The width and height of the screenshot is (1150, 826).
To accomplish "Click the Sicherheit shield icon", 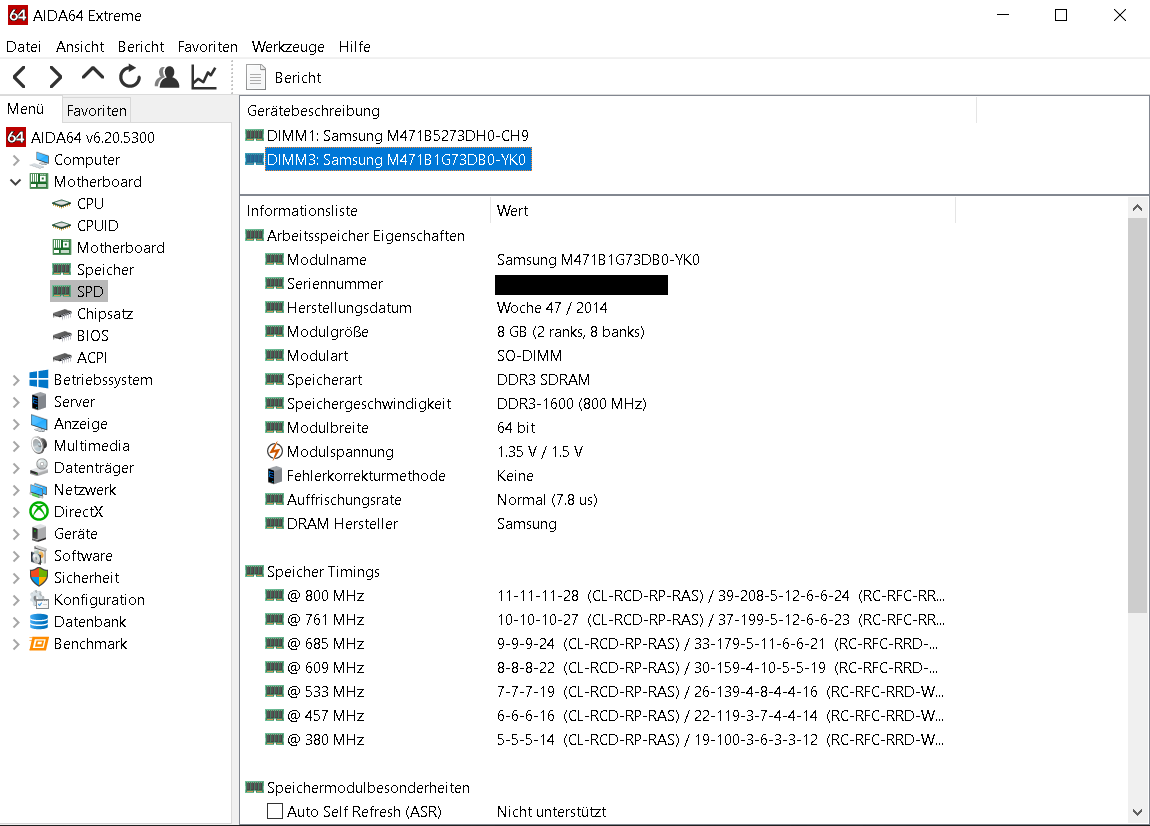I will tap(39, 577).
